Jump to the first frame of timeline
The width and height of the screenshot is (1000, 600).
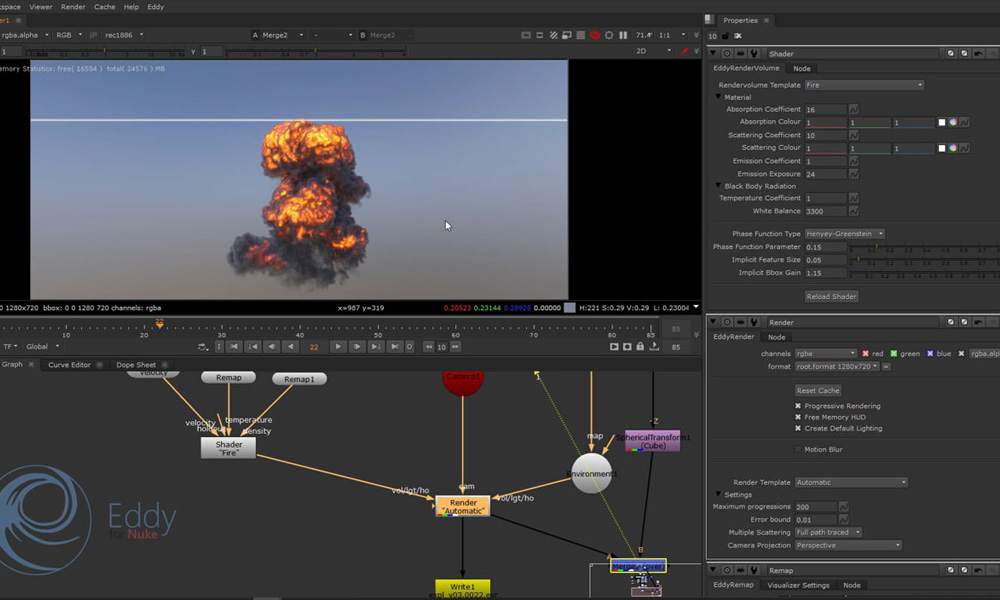[234, 346]
